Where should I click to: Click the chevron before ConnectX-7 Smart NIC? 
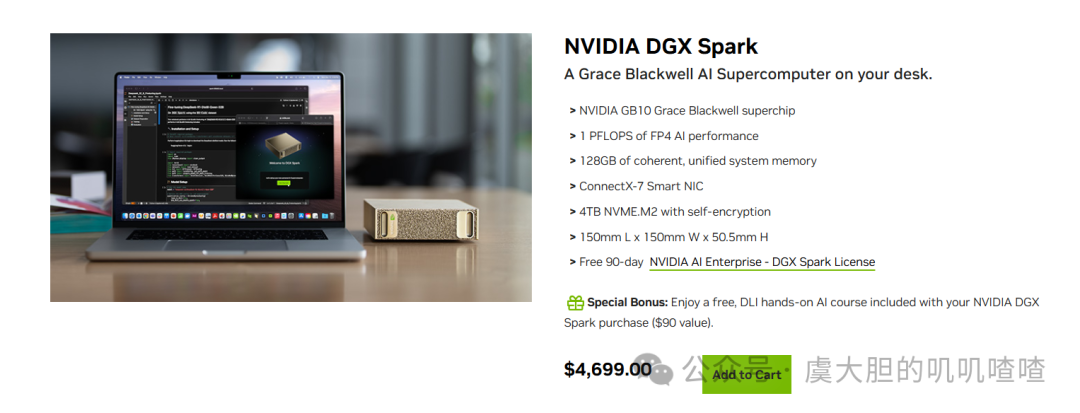[x=572, y=187]
